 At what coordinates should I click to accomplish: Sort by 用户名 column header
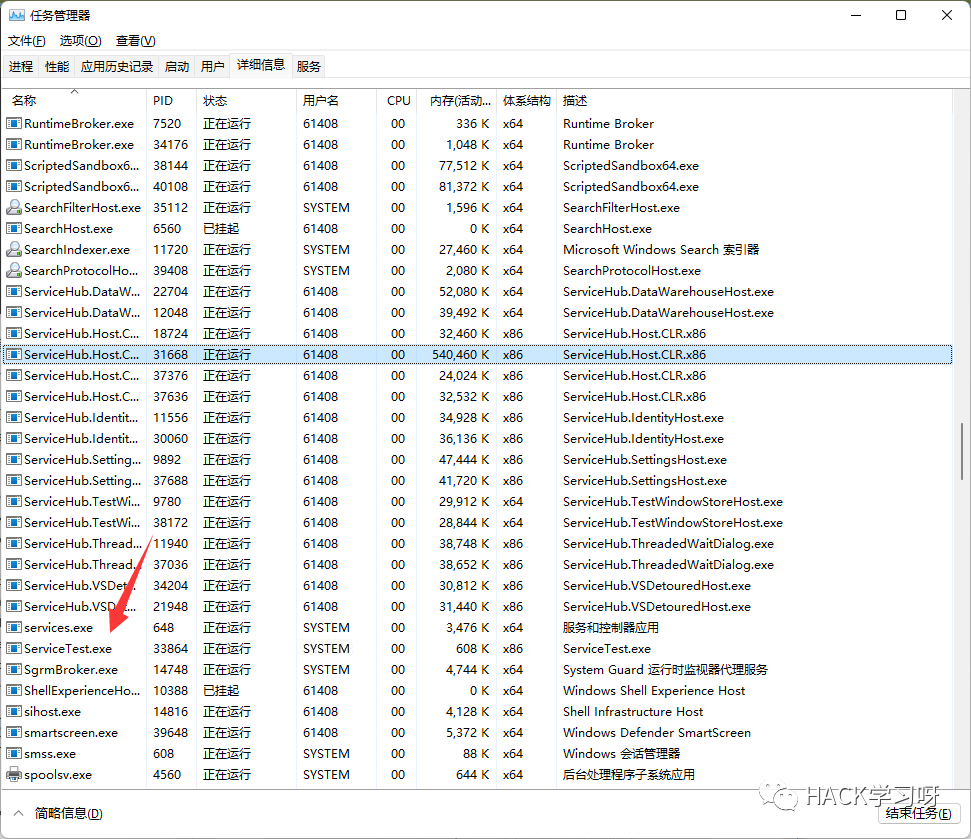click(336, 100)
